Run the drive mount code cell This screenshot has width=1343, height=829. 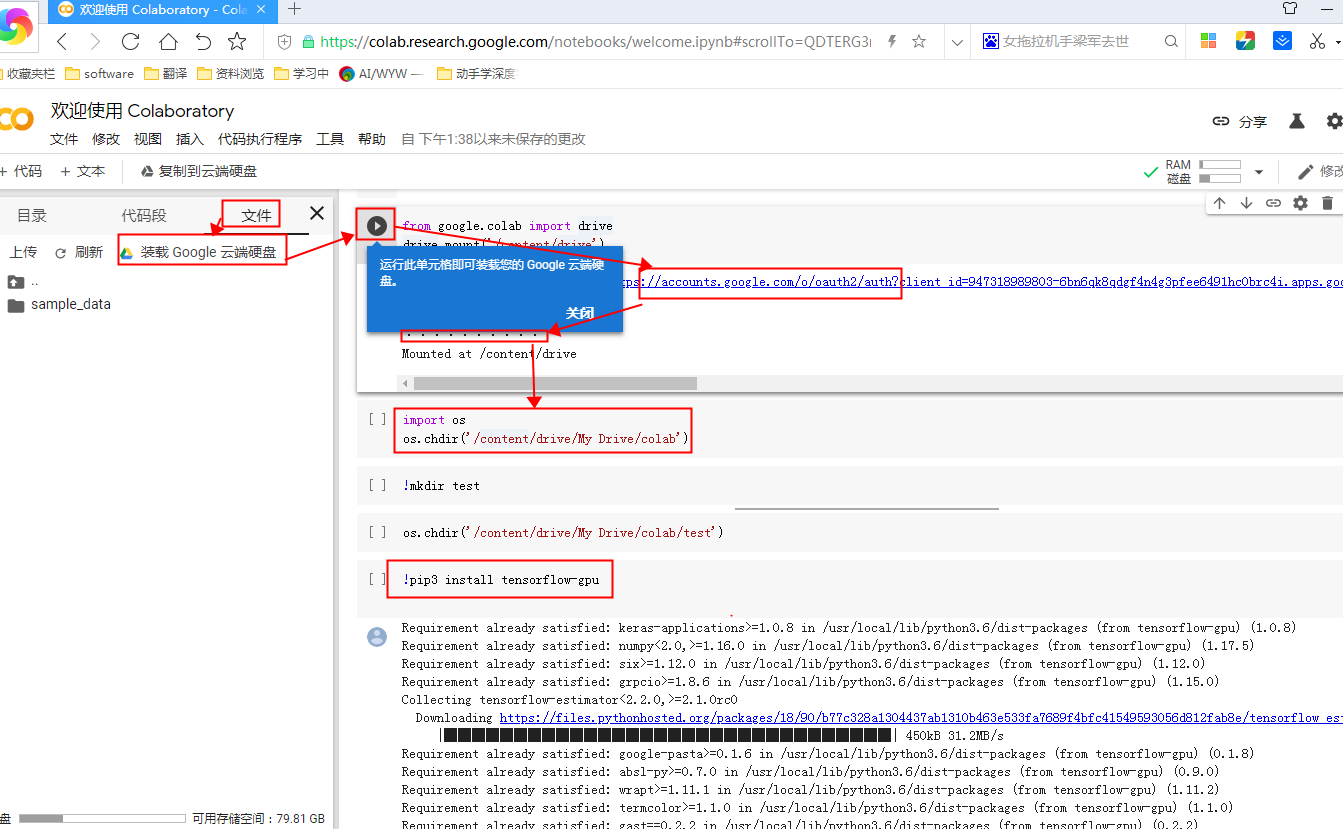pos(376,226)
